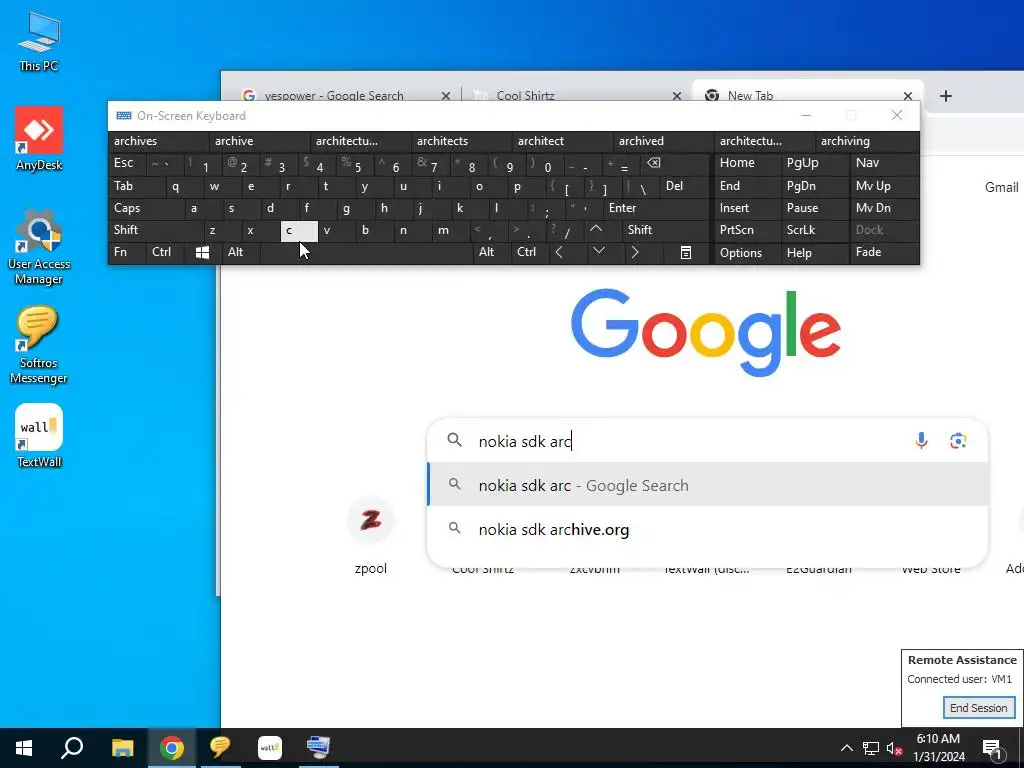Open taskbar search magnifier

[x=72, y=748]
